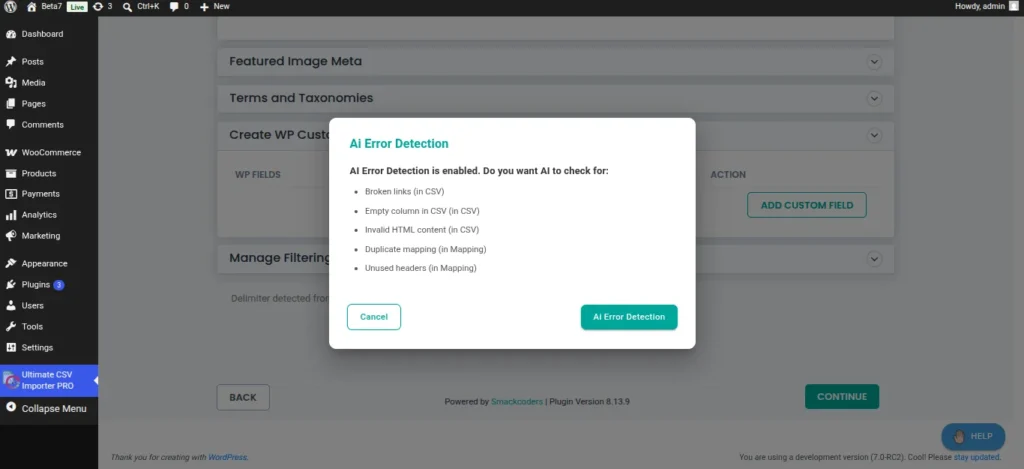Open the Posts menu label
The image size is (1024, 469).
[x=33, y=61]
